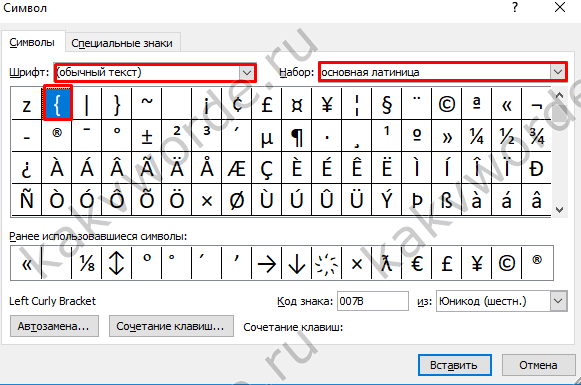581x385 pixels.
Task: Pick the yen sign ¥ in the main grid
Action: (327, 104)
